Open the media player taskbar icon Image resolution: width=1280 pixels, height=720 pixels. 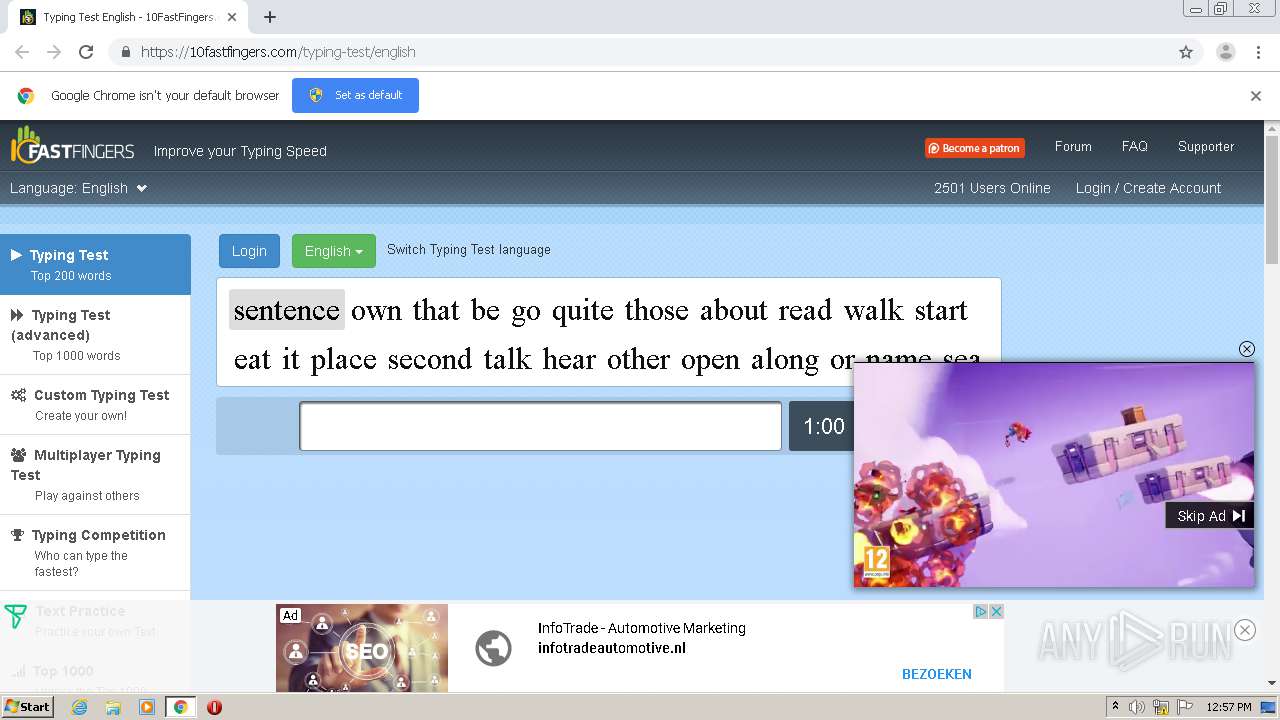click(x=147, y=707)
